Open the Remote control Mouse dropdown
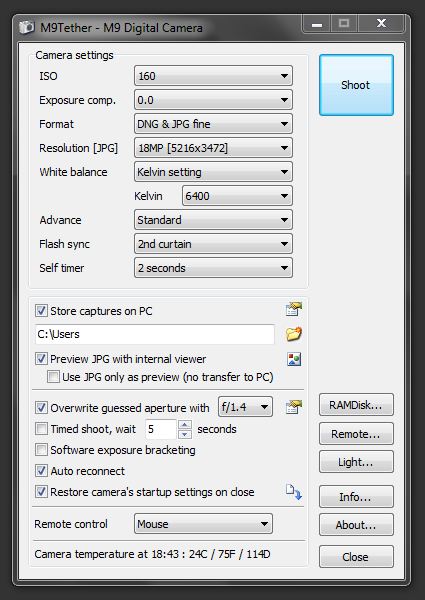The width and height of the screenshot is (425, 600). (203, 523)
